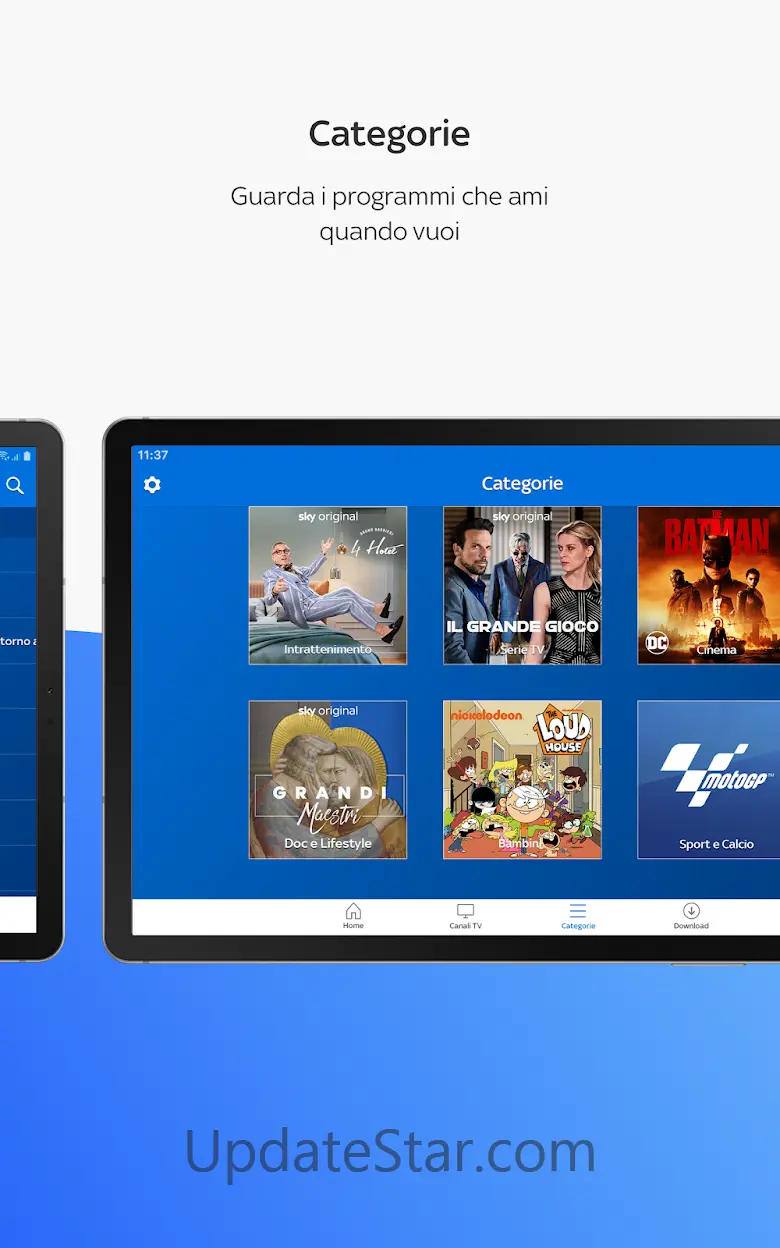Open the Intrattenimento category tile
The width and height of the screenshot is (780, 1248).
(x=328, y=585)
